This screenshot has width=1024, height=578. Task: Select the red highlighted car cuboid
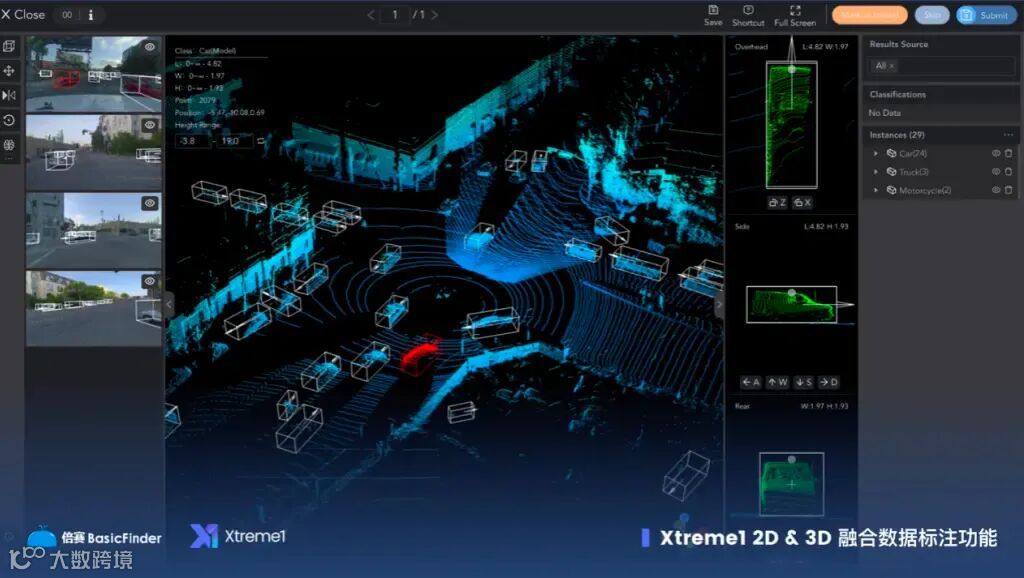[419, 356]
